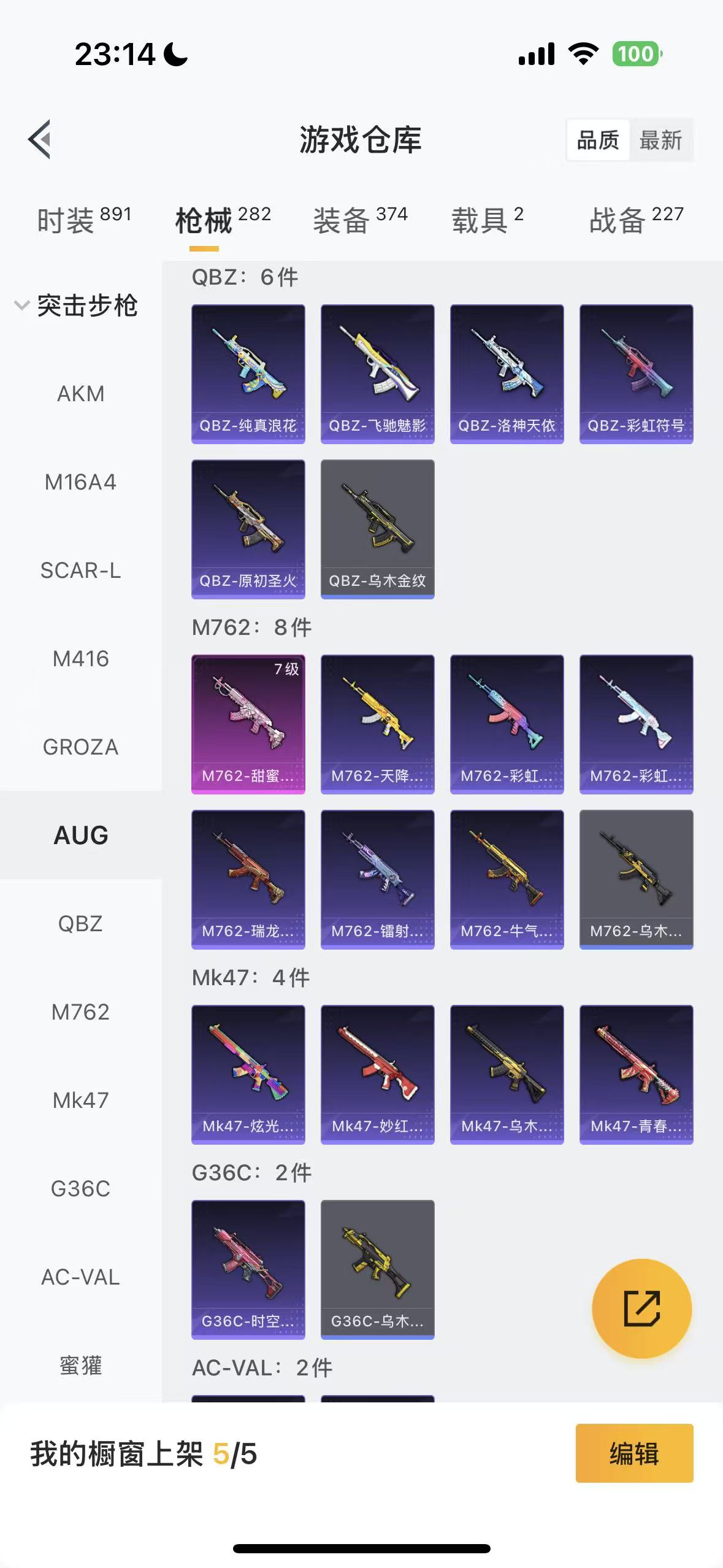Collapse the 突击步枪 category
The width and height of the screenshot is (723, 1568).
tap(77, 306)
